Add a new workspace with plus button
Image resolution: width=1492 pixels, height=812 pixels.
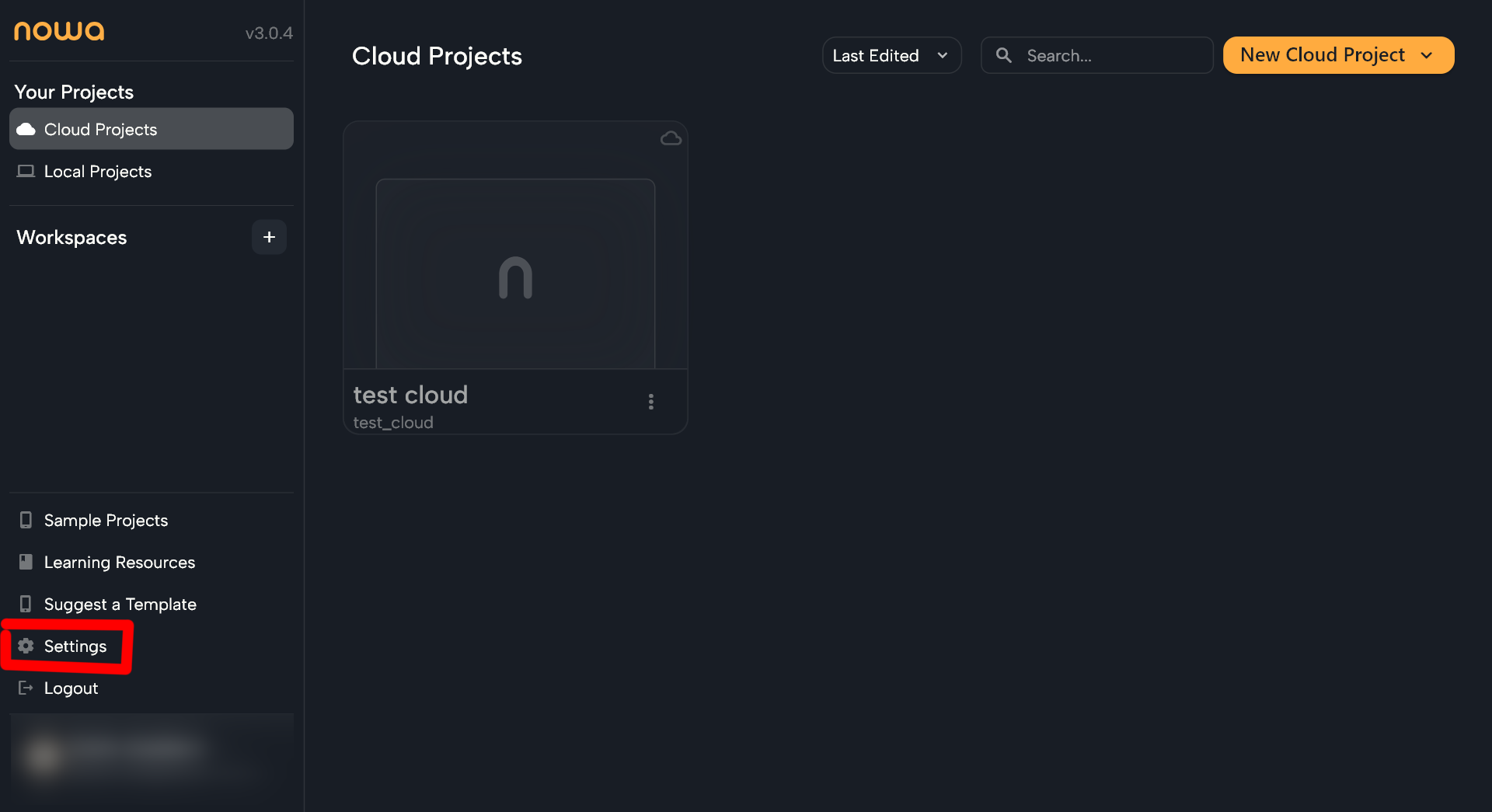tap(269, 237)
